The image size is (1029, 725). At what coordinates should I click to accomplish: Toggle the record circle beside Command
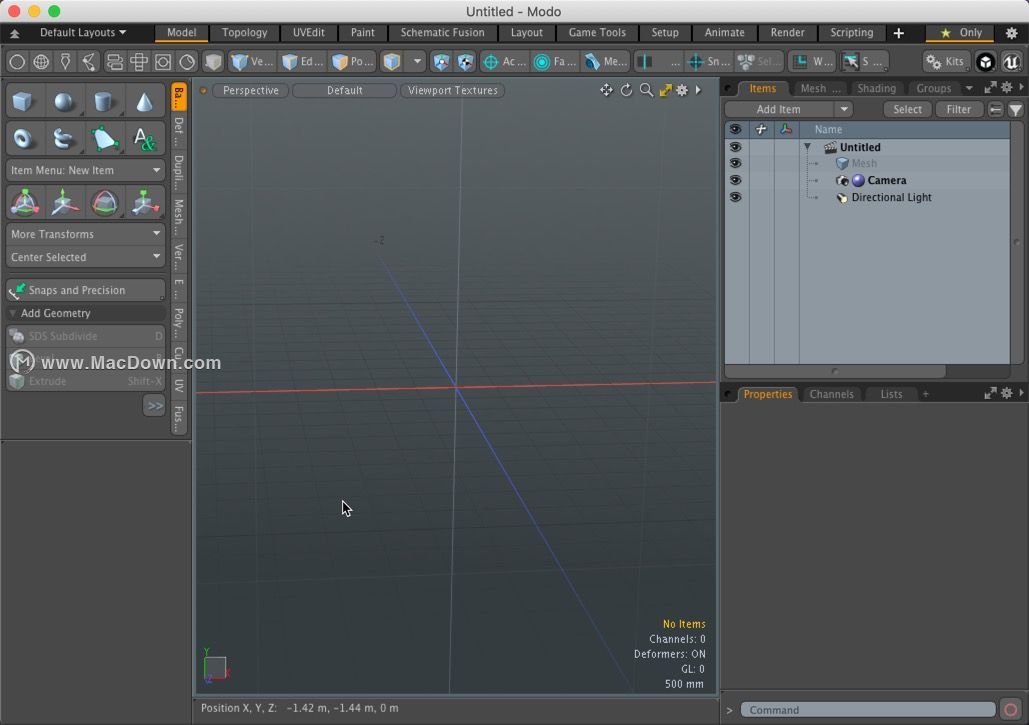1011,710
